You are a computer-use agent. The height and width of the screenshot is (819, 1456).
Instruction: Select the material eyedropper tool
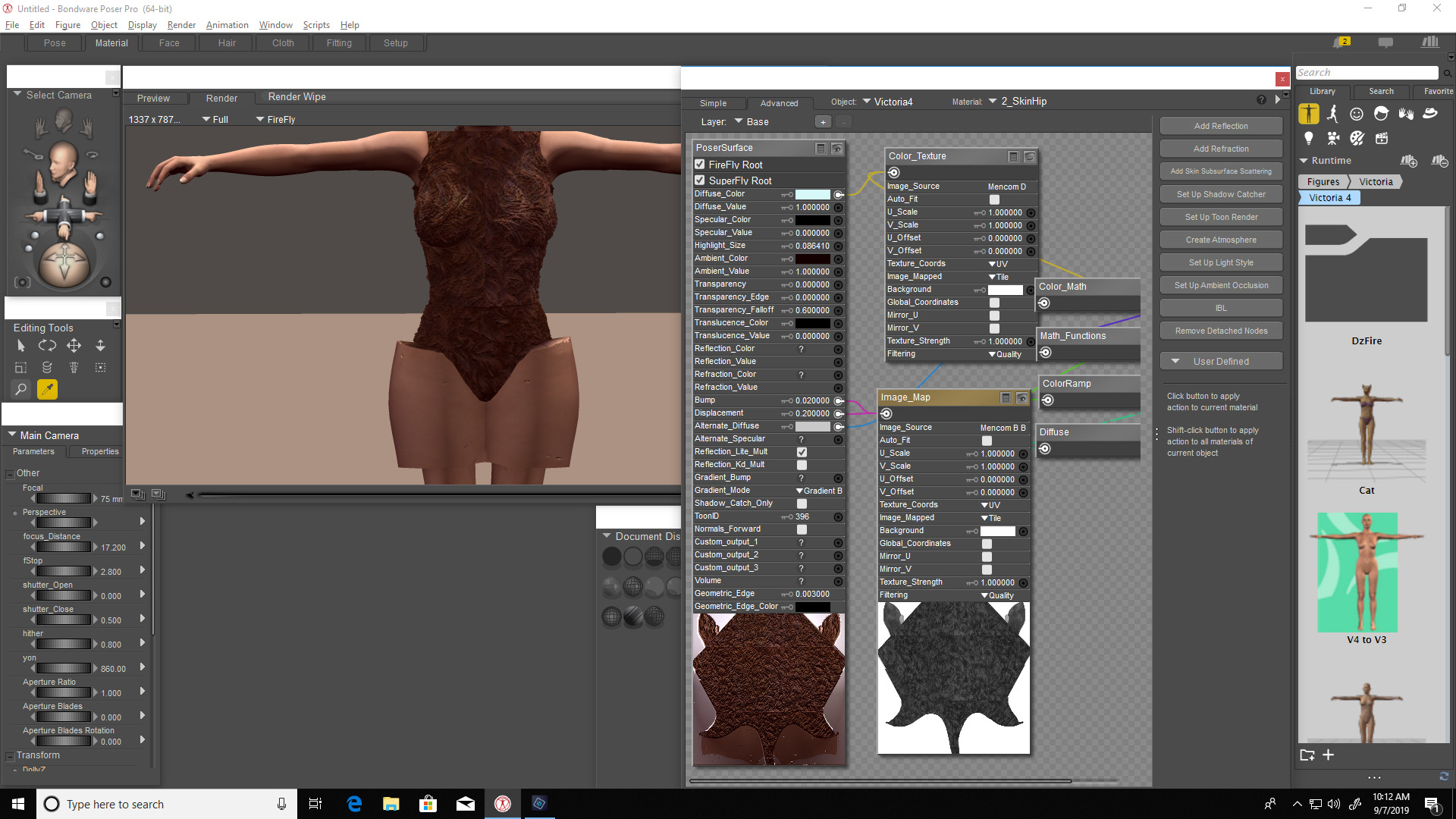[47, 389]
